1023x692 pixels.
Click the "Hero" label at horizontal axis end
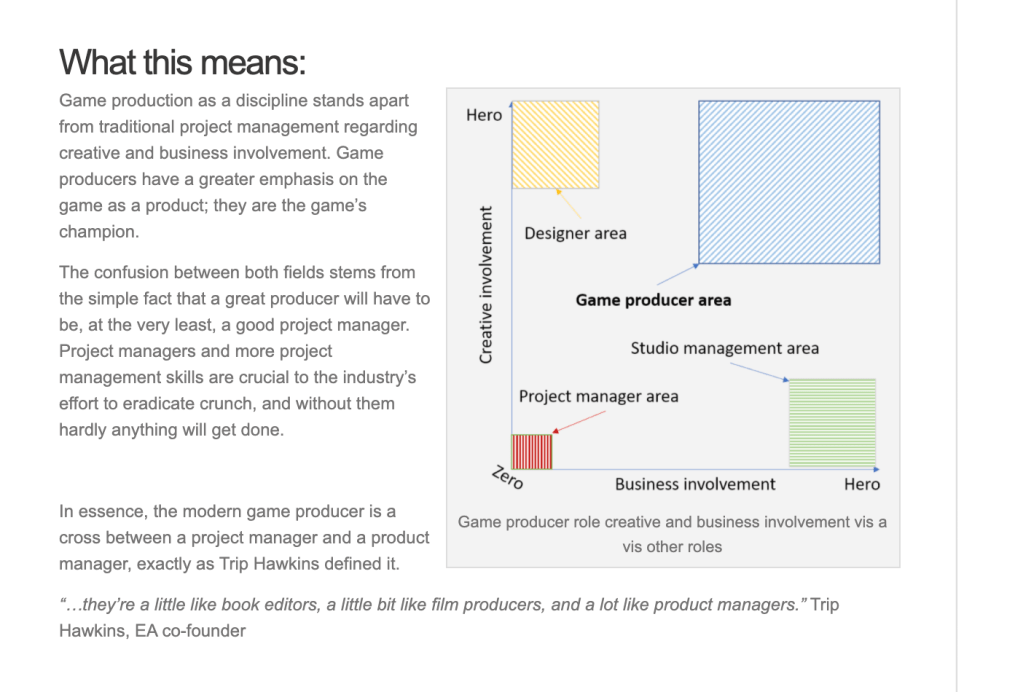click(862, 484)
